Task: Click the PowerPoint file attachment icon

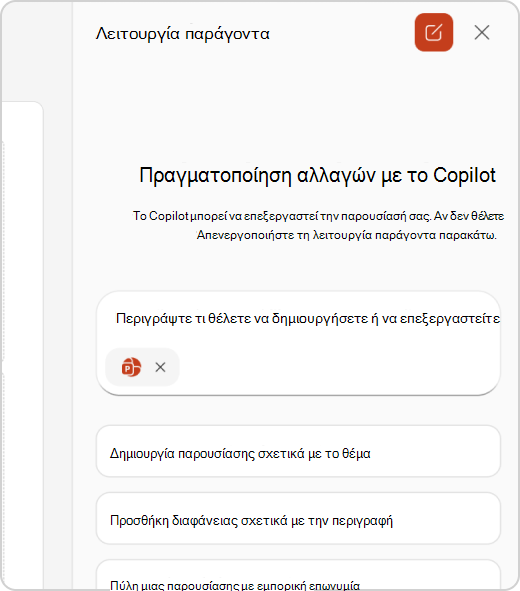Action: coord(131,367)
